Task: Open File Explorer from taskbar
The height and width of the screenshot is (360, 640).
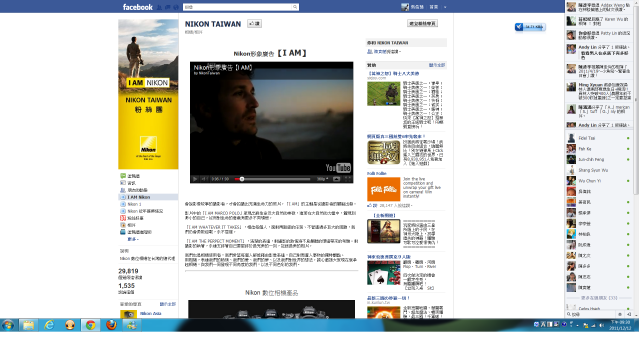Action: pos(29,325)
